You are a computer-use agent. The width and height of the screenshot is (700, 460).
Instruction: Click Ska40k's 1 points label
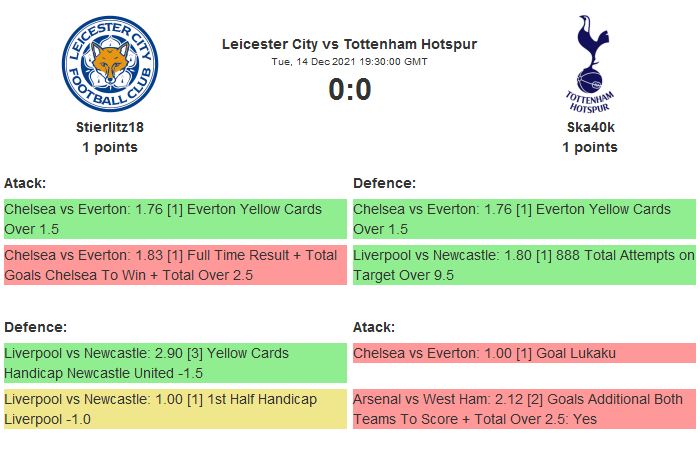pos(589,147)
